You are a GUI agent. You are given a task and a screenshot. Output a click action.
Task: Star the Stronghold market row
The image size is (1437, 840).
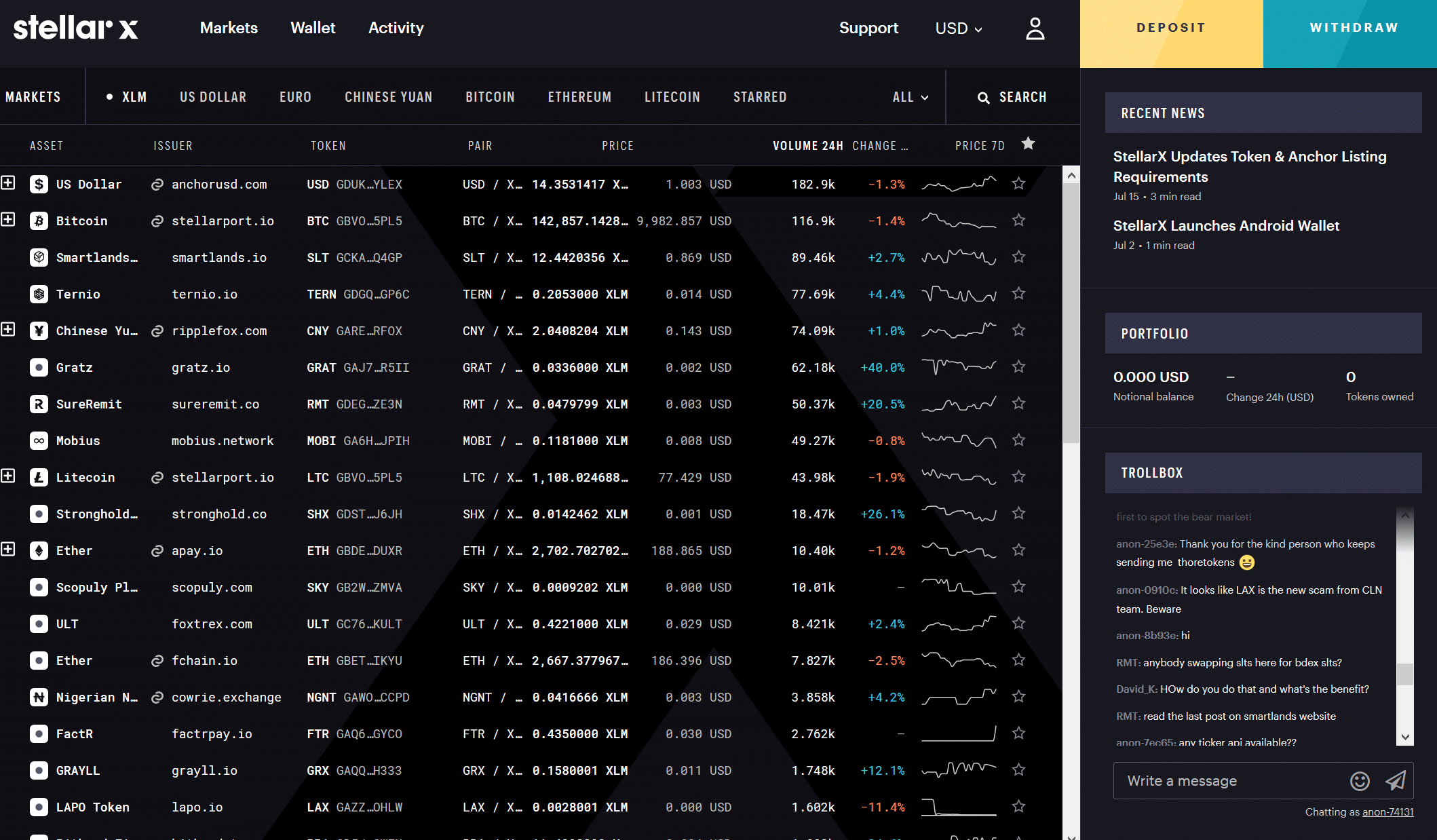[1018, 513]
